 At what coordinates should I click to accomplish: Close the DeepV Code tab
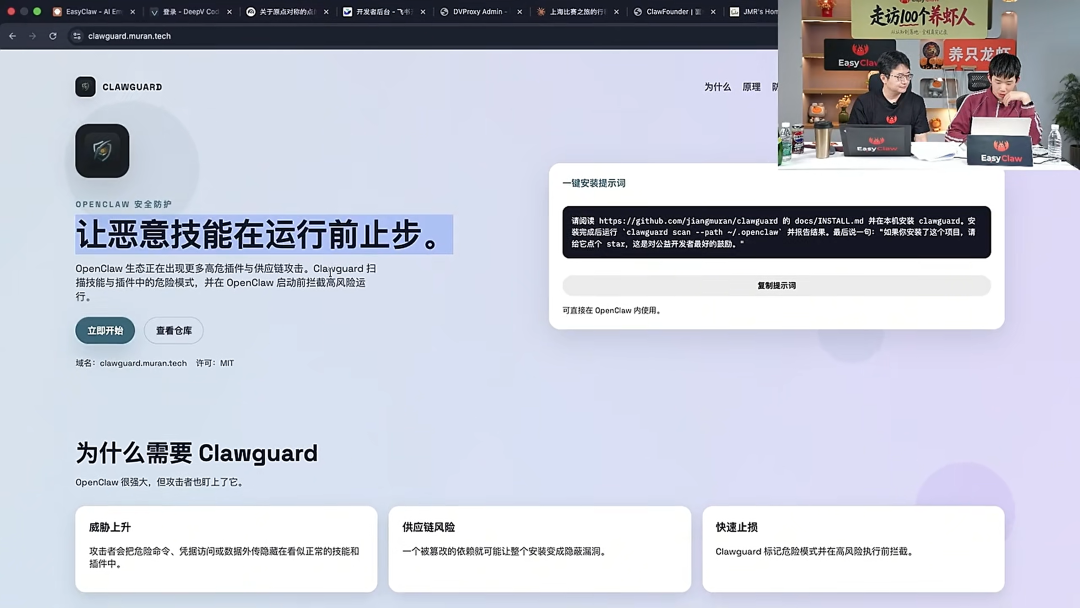pos(229,12)
